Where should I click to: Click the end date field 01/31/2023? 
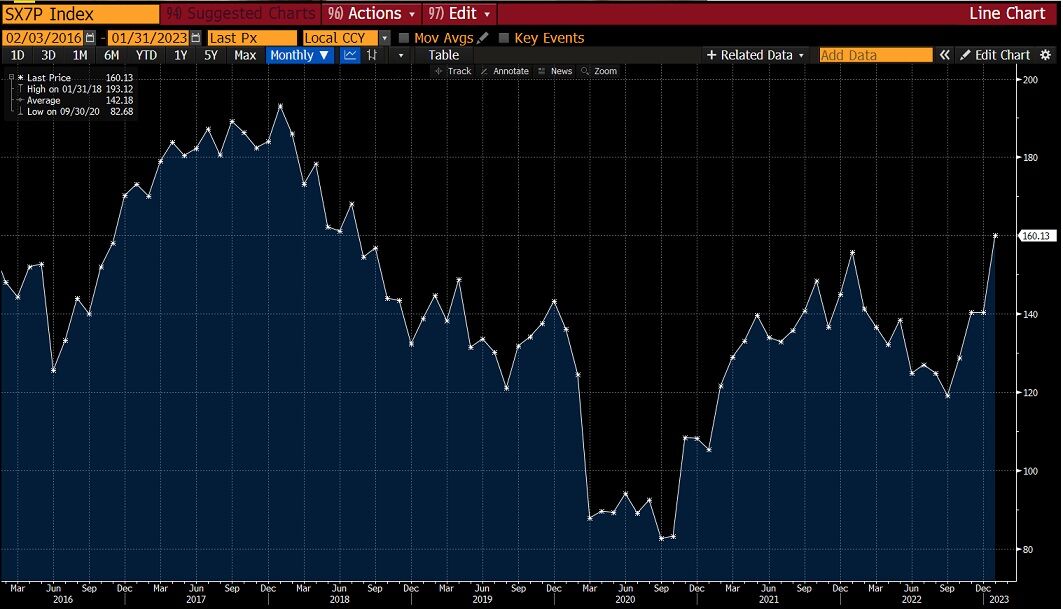[x=148, y=38]
